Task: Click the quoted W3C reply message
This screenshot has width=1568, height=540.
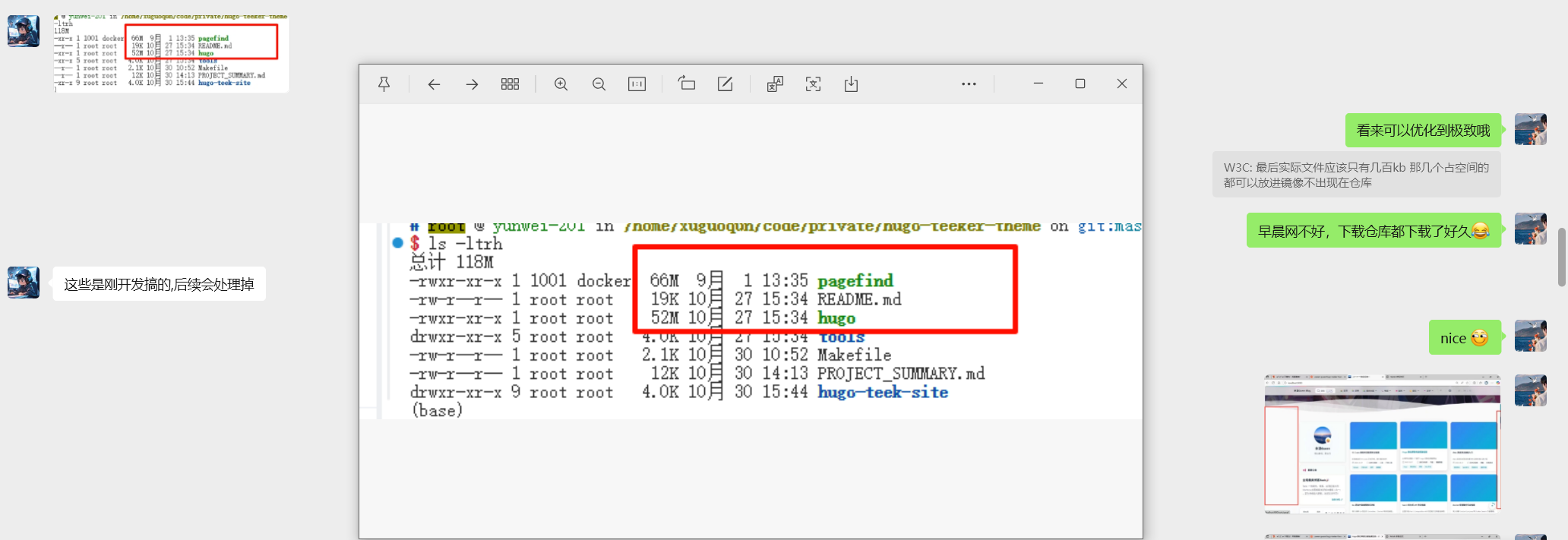Action: pyautogui.click(x=1356, y=175)
